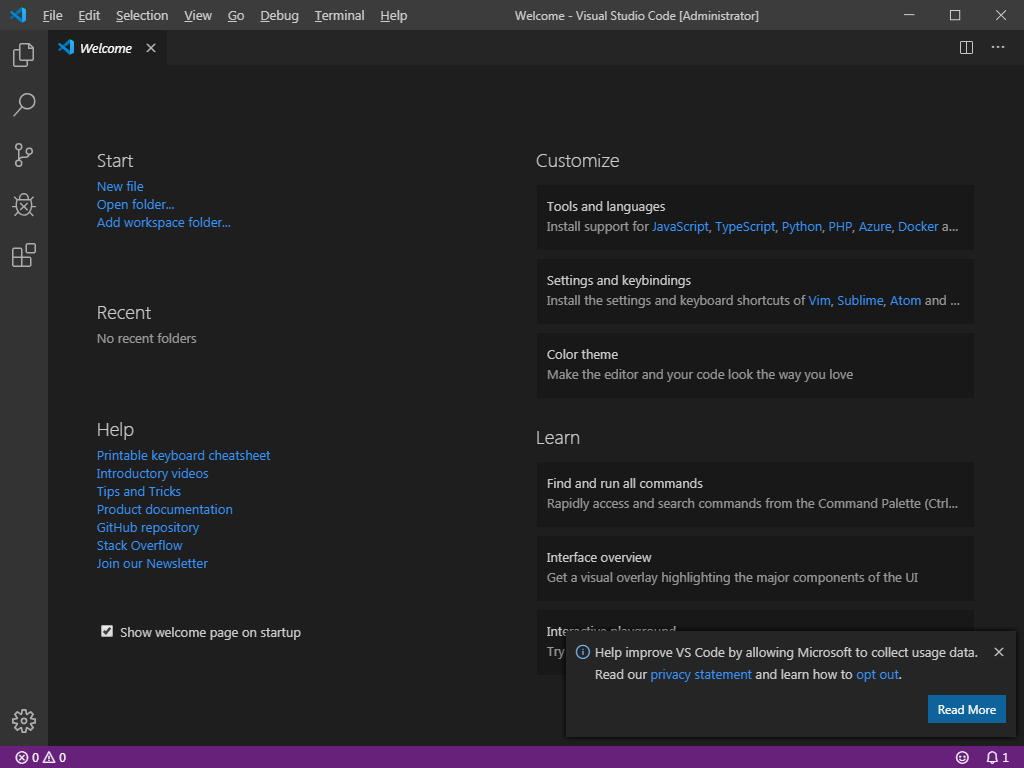This screenshot has width=1024, height=768.
Task: Open the Debug menu
Action: [280, 15]
